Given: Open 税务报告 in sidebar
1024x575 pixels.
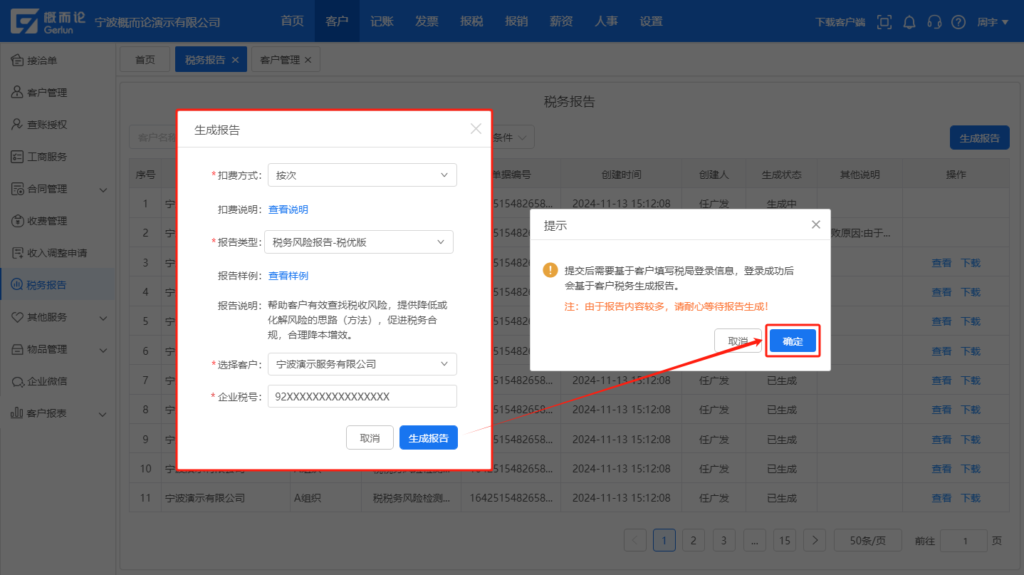Looking at the screenshot, I should pyautogui.click(x=57, y=285).
